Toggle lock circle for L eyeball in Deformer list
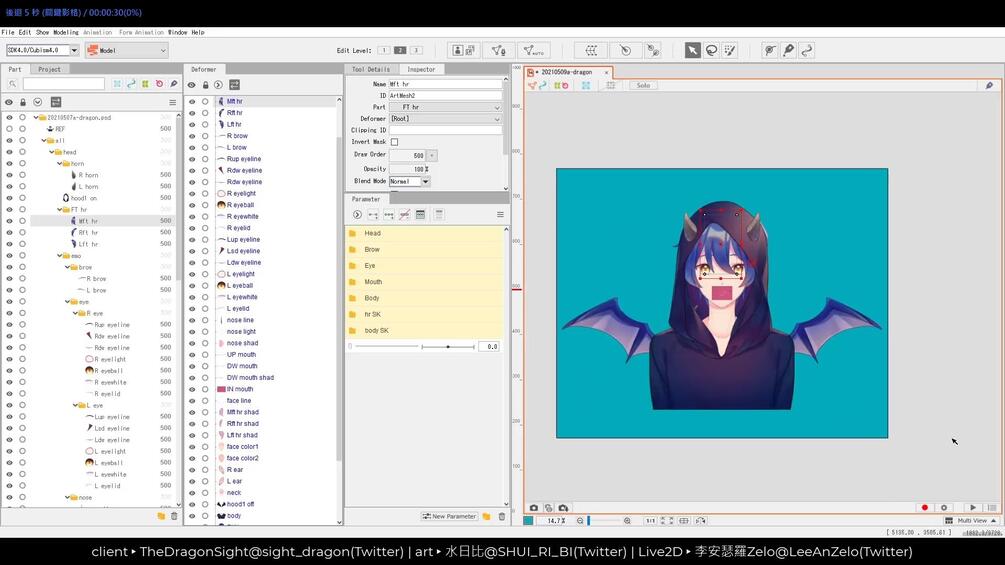This screenshot has width=1005, height=565. (x=205, y=286)
